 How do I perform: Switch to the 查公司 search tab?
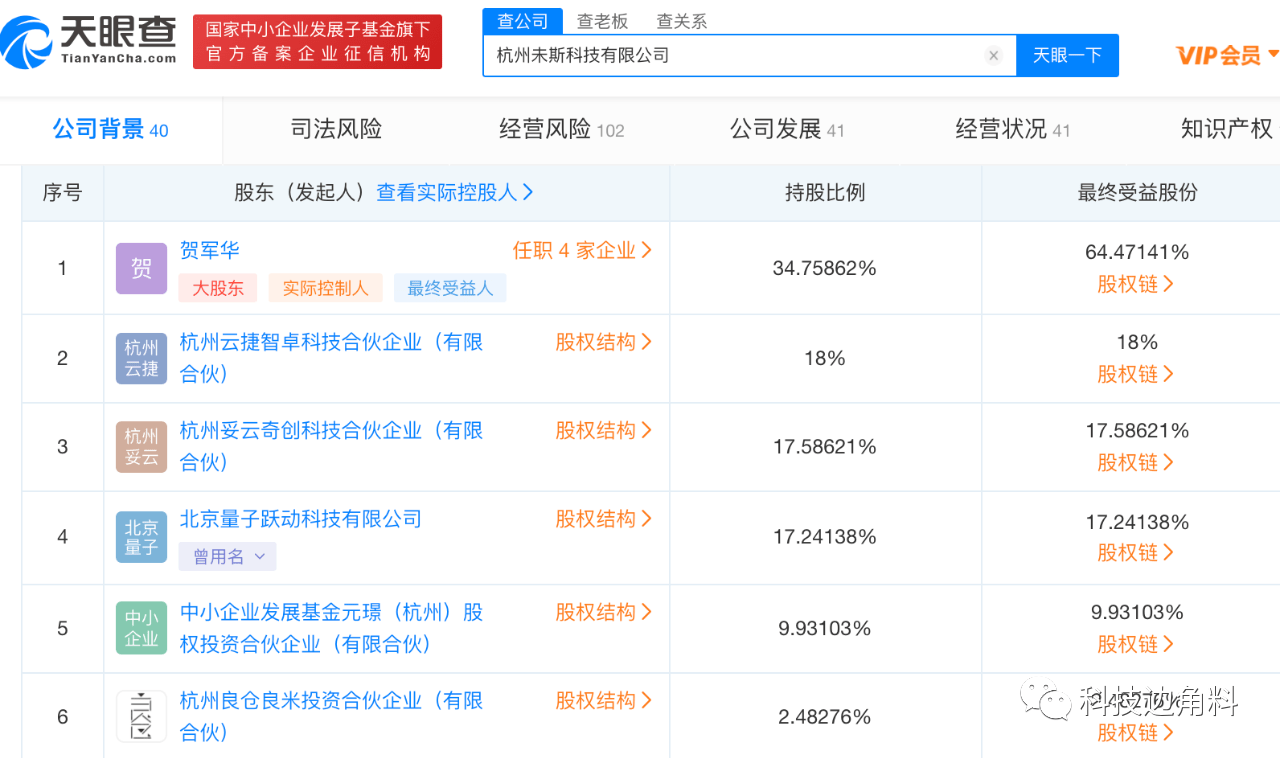click(x=522, y=21)
